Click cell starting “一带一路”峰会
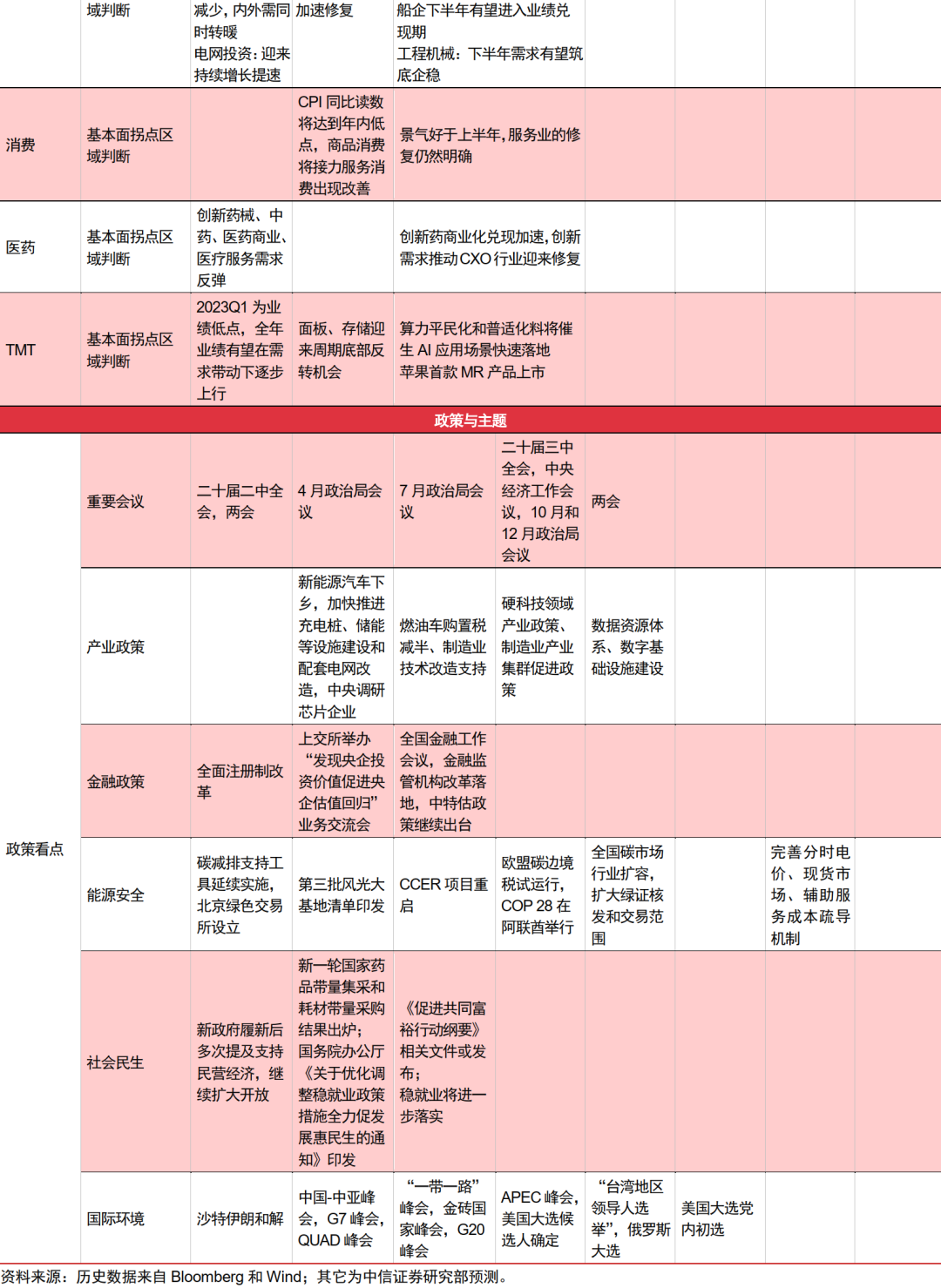Image resolution: width=941 pixels, height=1288 pixels. pyautogui.click(x=443, y=1218)
